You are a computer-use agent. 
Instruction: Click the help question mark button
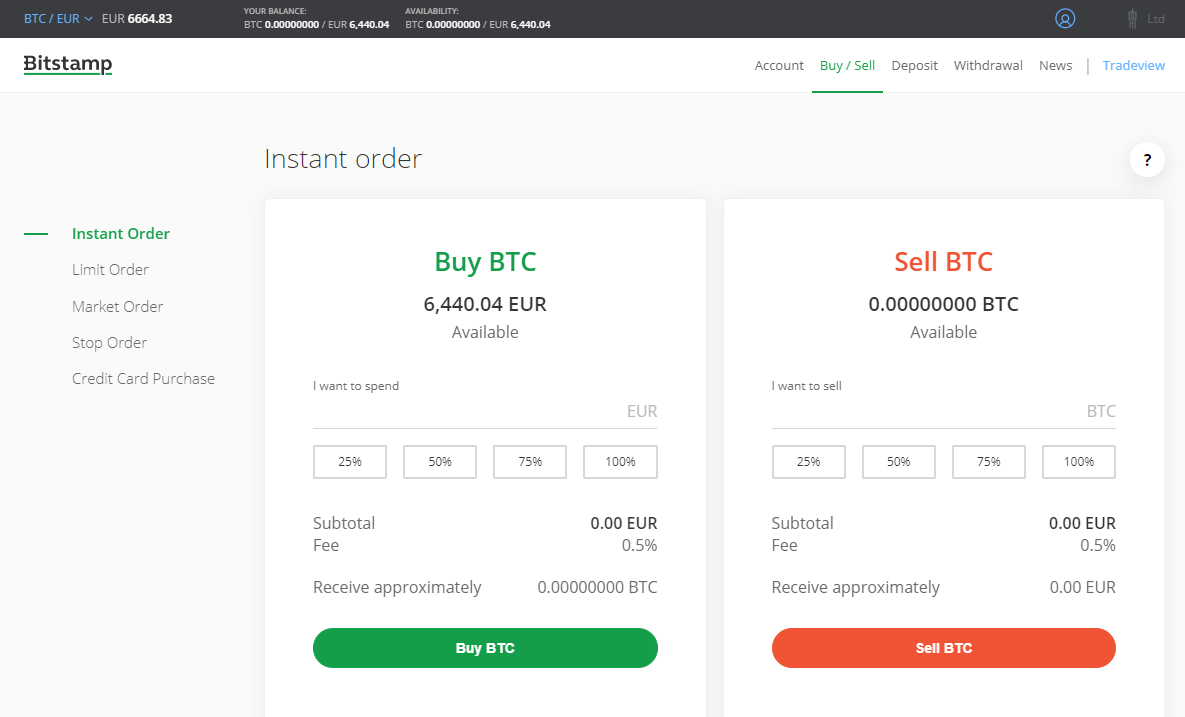1147,159
